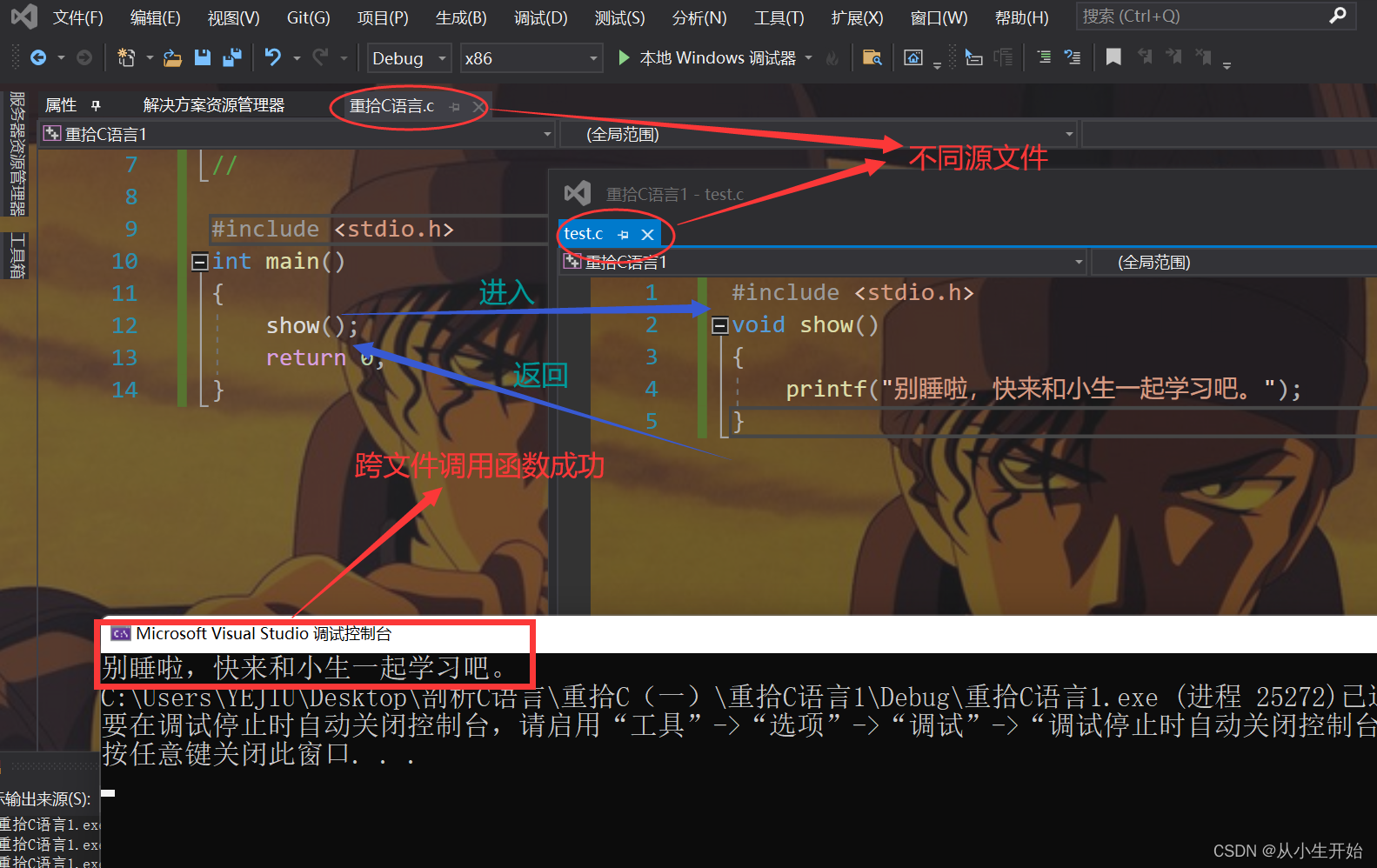
Task: Open the 分析(N) menu
Action: [x=699, y=17]
